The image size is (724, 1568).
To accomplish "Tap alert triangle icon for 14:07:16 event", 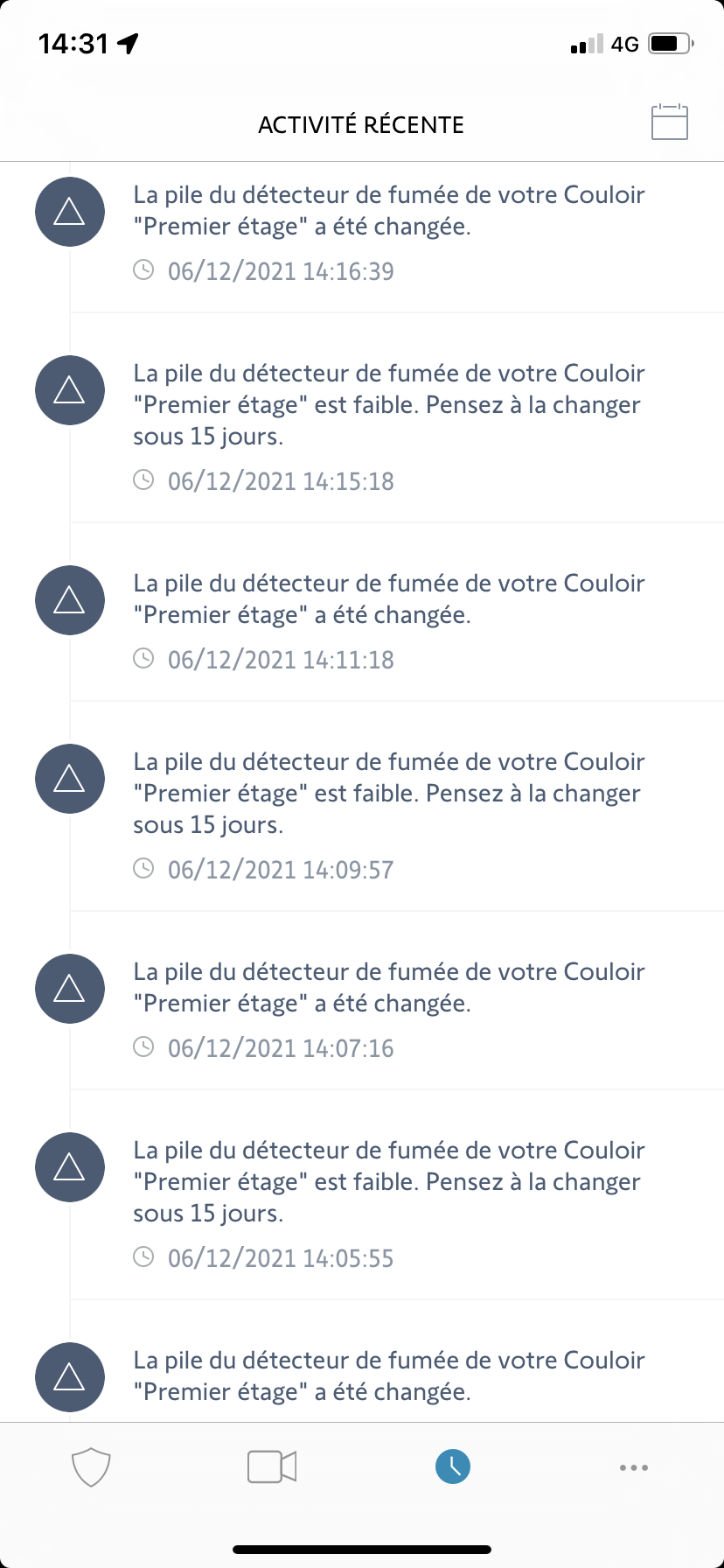I will (x=70, y=989).
